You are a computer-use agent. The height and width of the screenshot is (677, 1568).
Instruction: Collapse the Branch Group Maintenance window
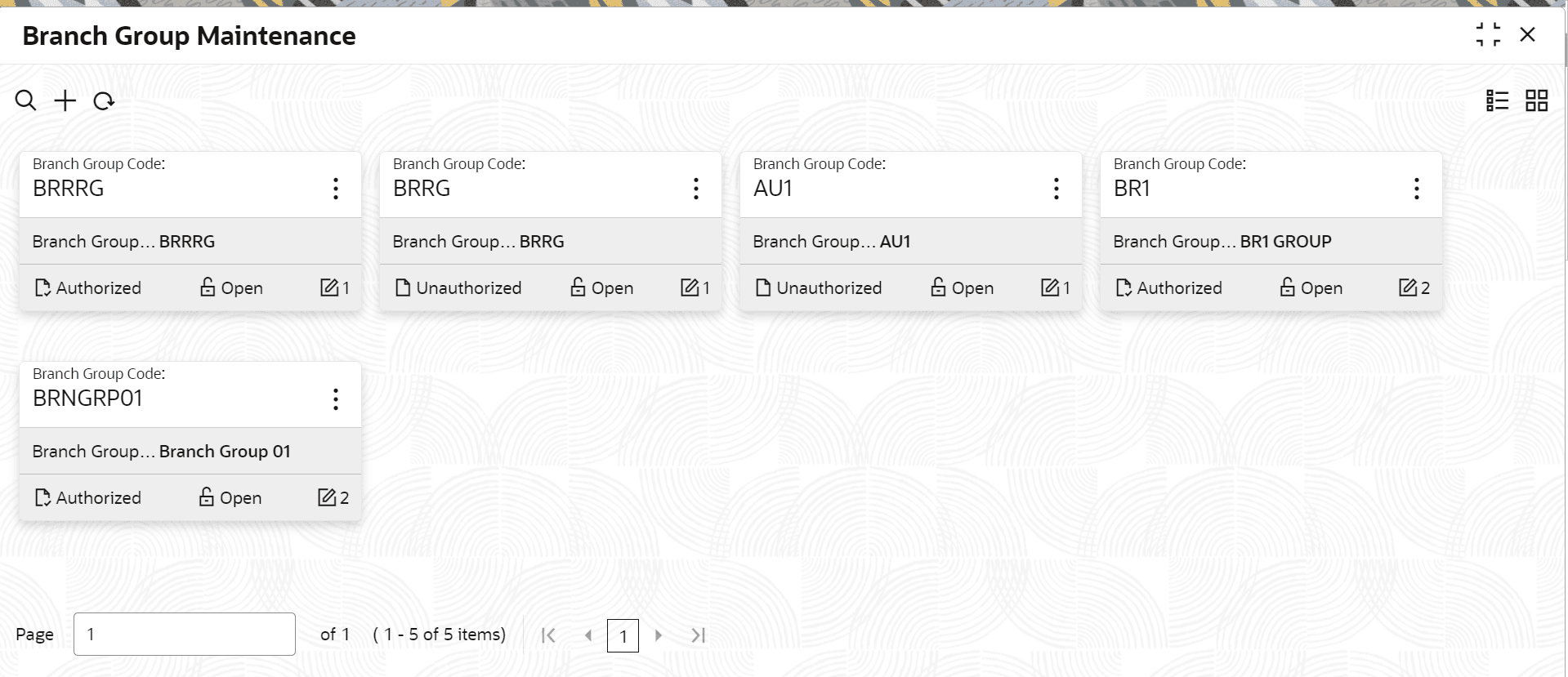(x=1488, y=35)
